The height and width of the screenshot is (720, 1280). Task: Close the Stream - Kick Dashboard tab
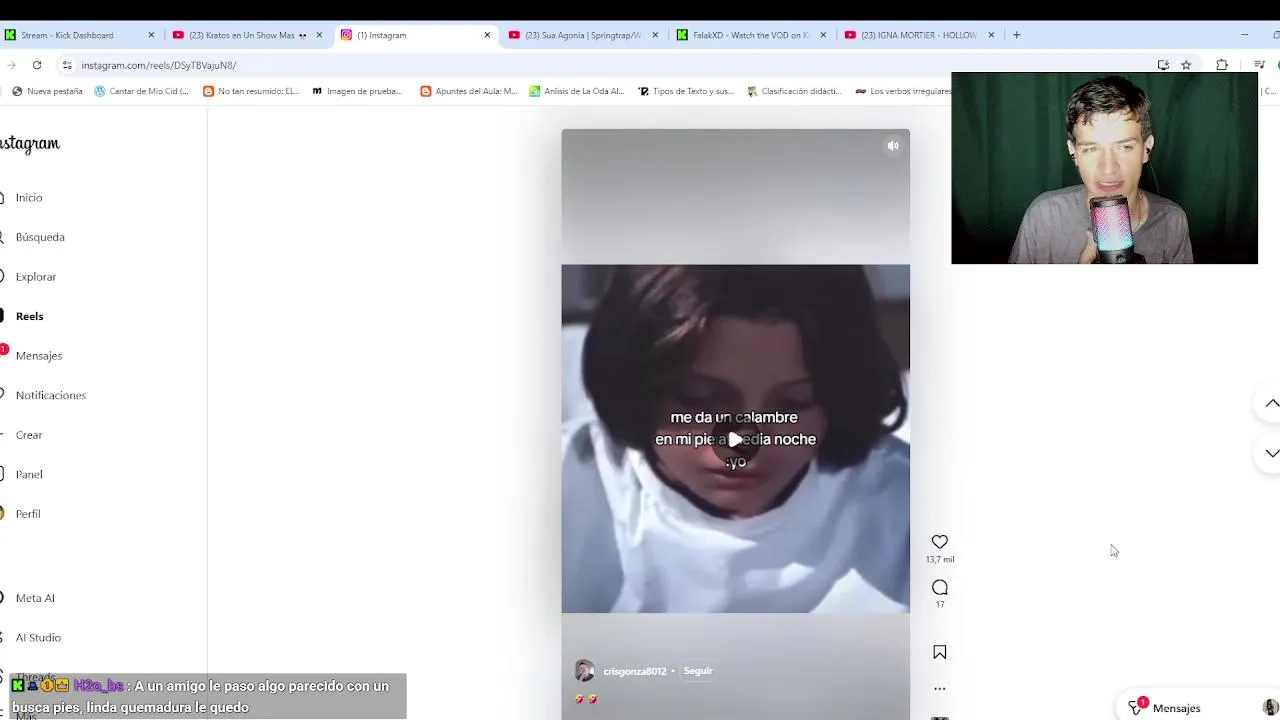[151, 35]
